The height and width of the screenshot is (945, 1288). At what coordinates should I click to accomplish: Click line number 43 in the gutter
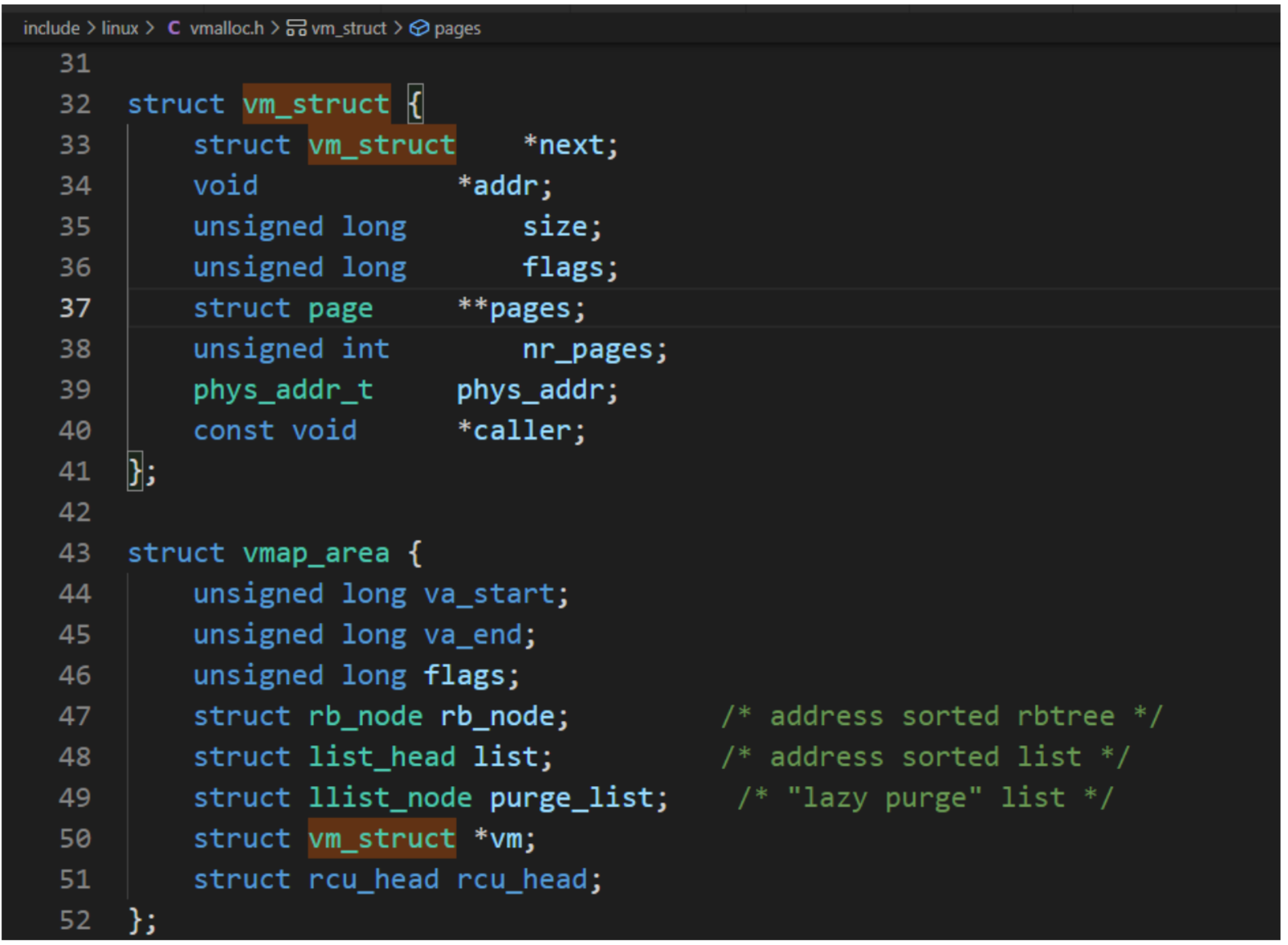pyautogui.click(x=75, y=553)
